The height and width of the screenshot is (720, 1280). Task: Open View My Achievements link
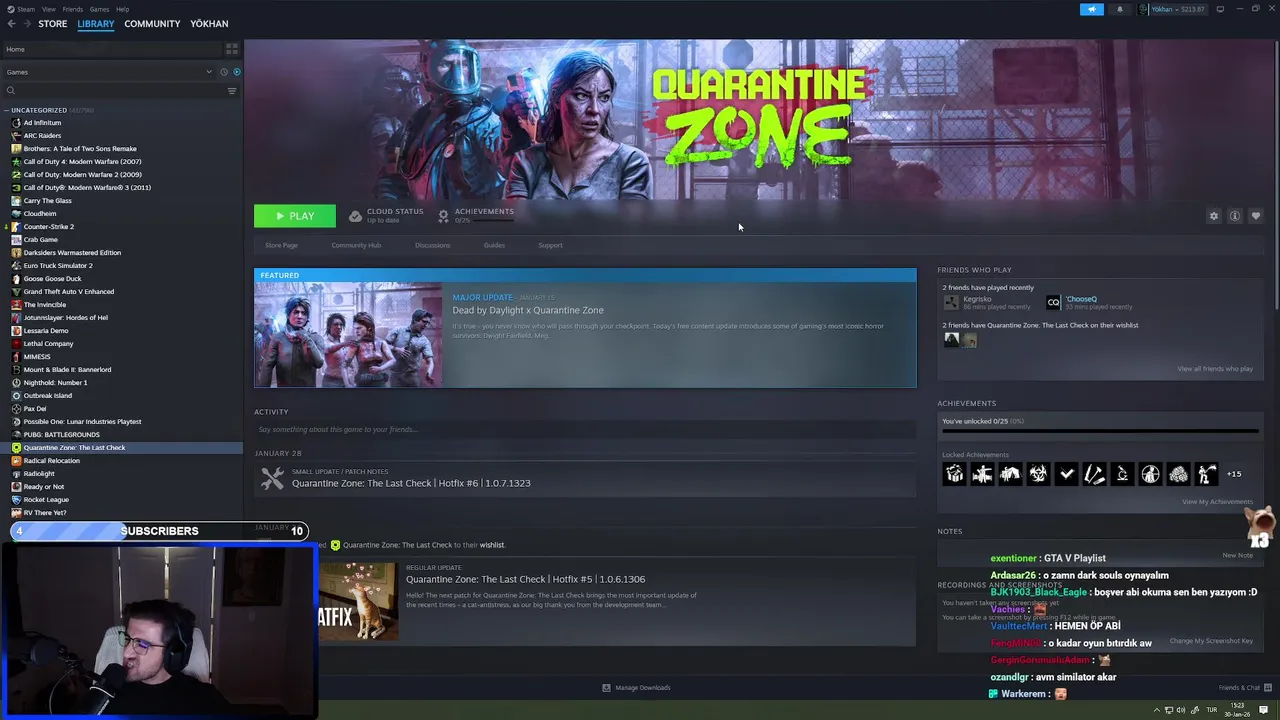point(1217,502)
